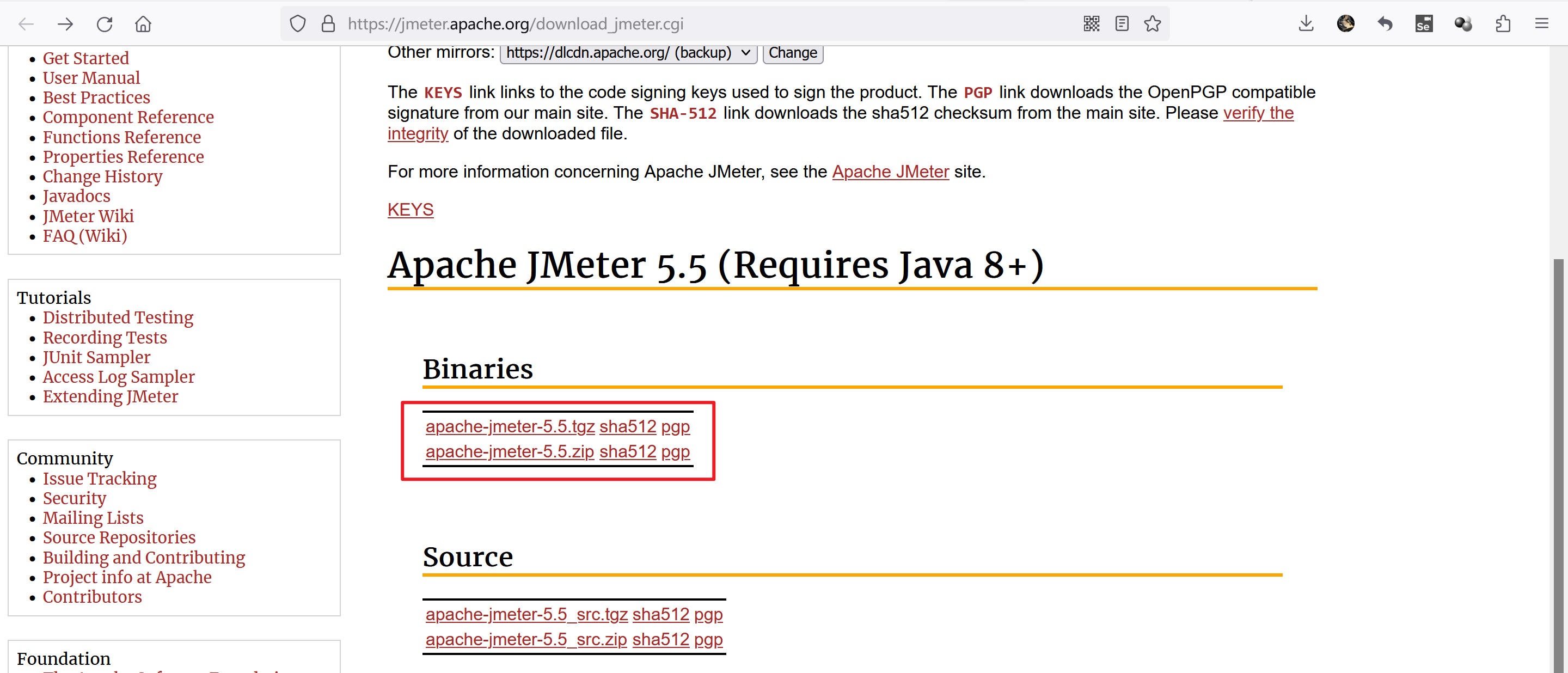The width and height of the screenshot is (1568, 673).
Task: Open Building and Contributing link
Action: [x=144, y=558]
